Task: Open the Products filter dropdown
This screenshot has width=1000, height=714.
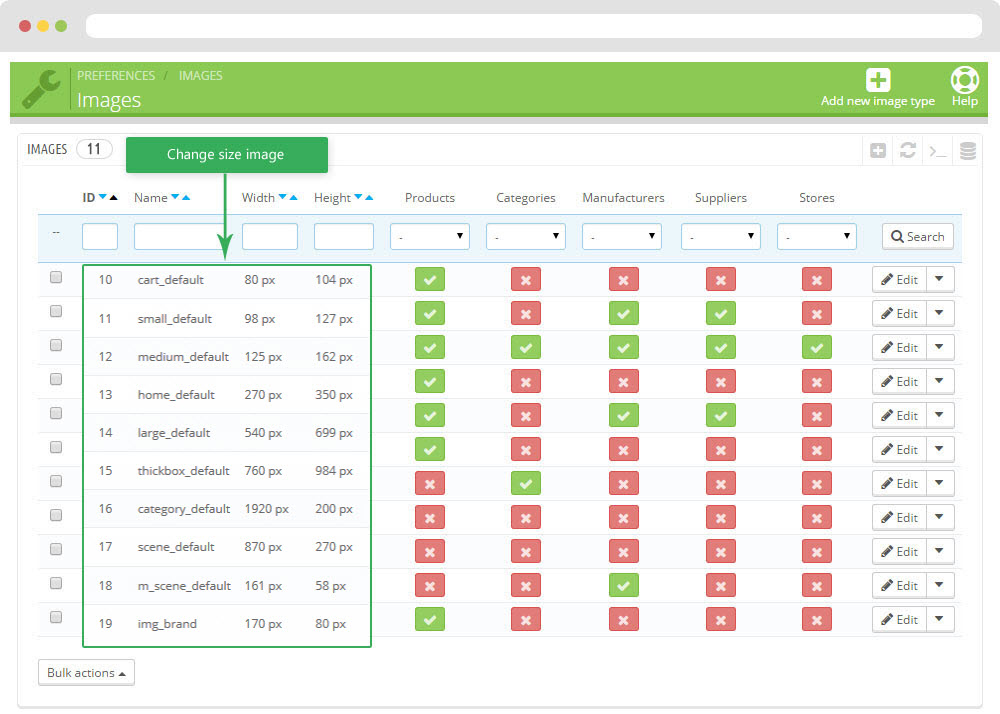Action: pyautogui.click(x=430, y=237)
